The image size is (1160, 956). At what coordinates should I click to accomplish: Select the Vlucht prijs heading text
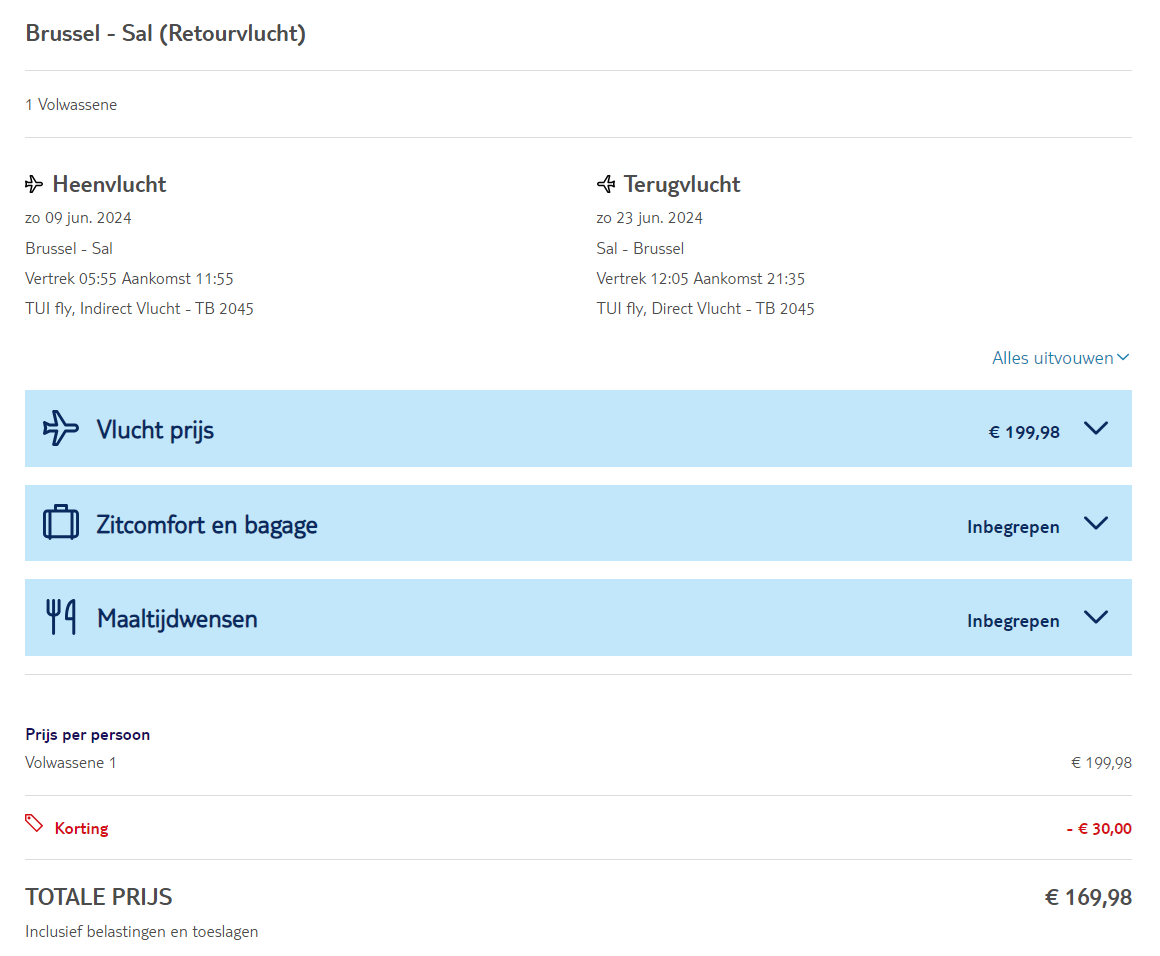pos(155,430)
